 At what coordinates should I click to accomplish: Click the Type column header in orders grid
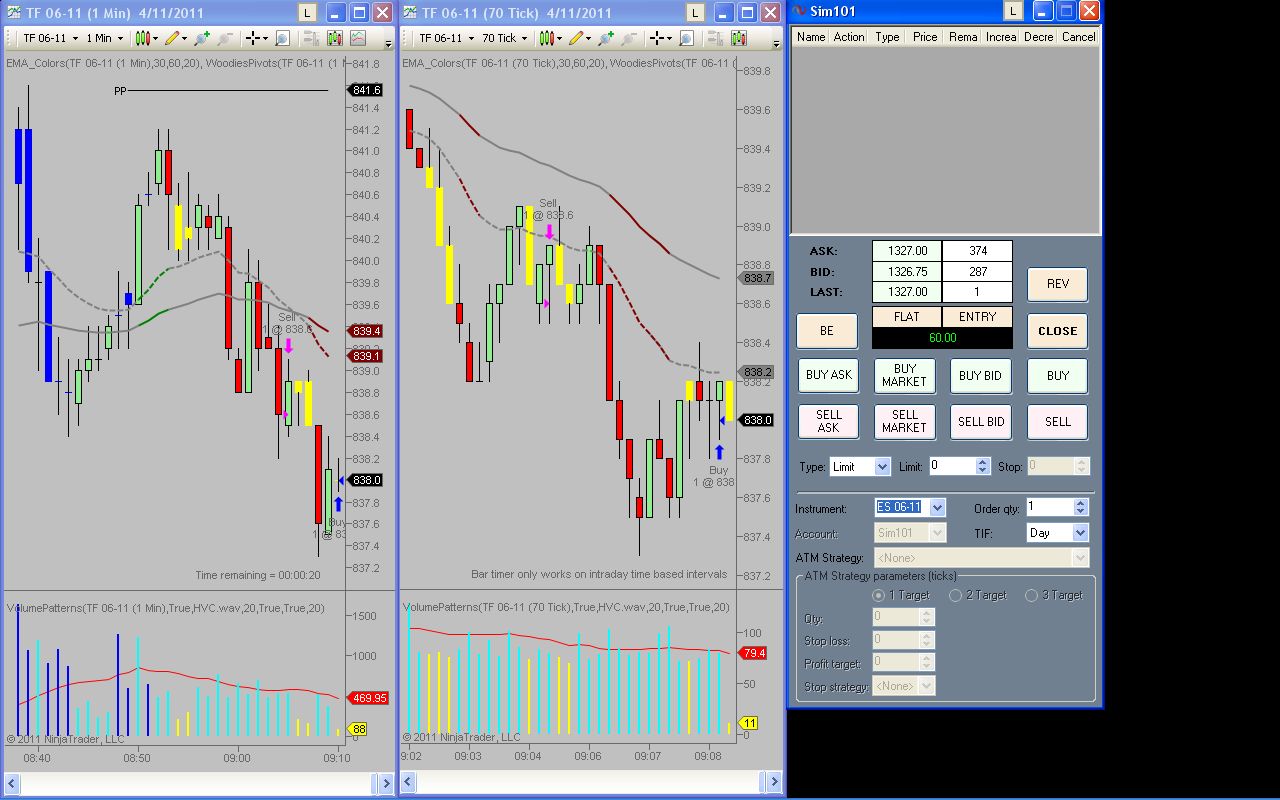[x=887, y=37]
